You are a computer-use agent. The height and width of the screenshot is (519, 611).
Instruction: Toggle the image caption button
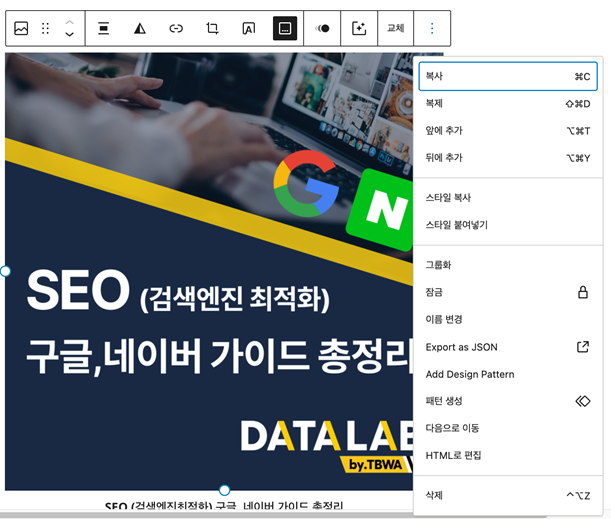pyautogui.click(x=285, y=29)
